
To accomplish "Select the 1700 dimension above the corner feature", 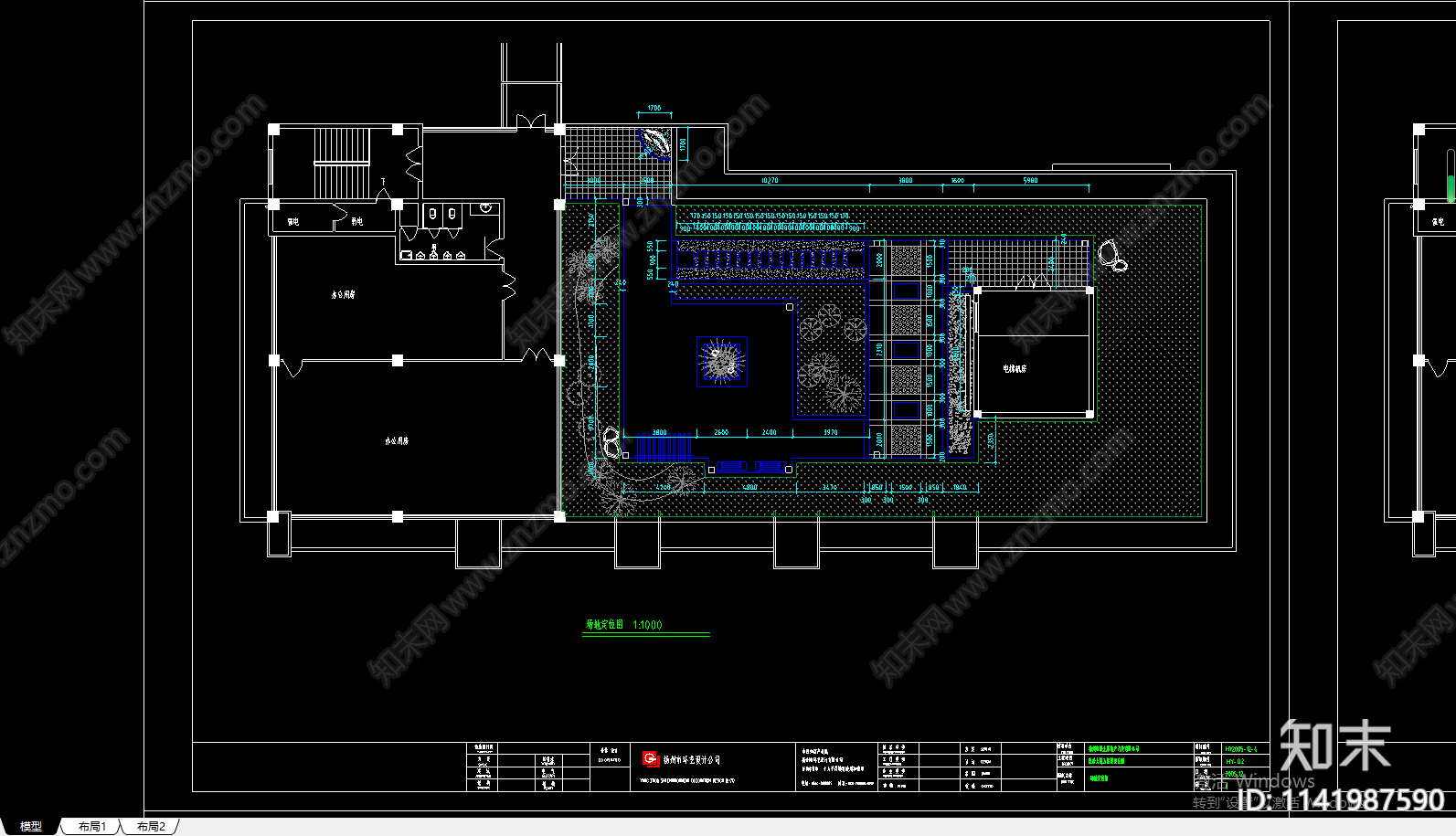I will click(x=654, y=108).
